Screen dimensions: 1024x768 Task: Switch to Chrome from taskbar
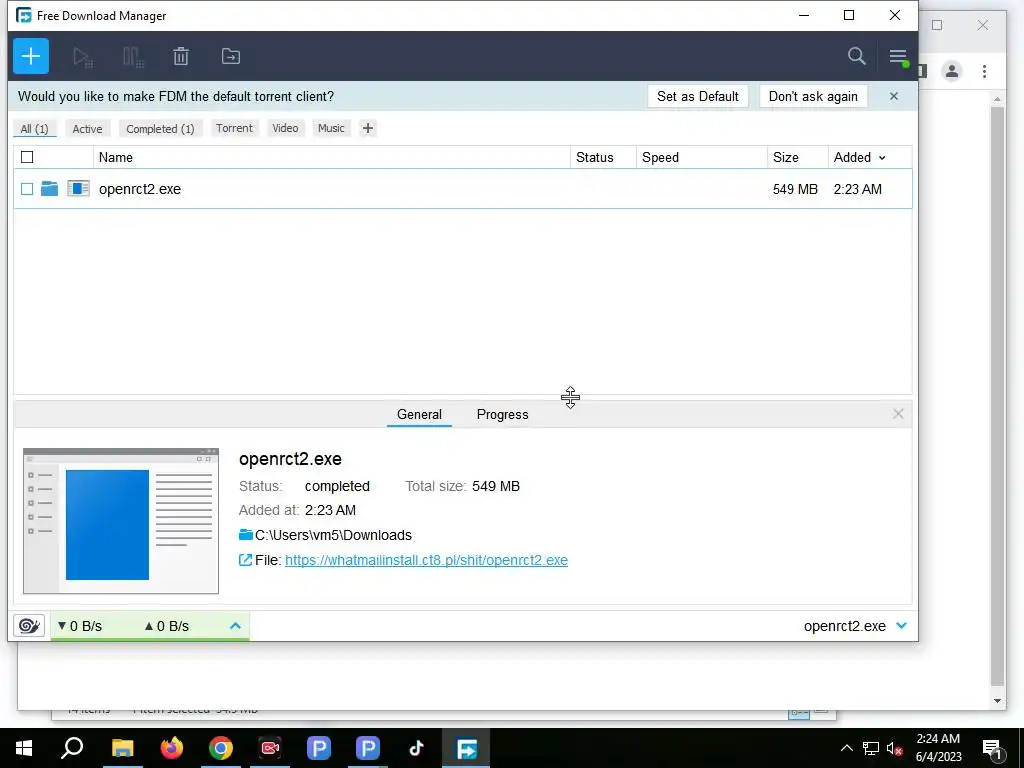tap(221, 748)
